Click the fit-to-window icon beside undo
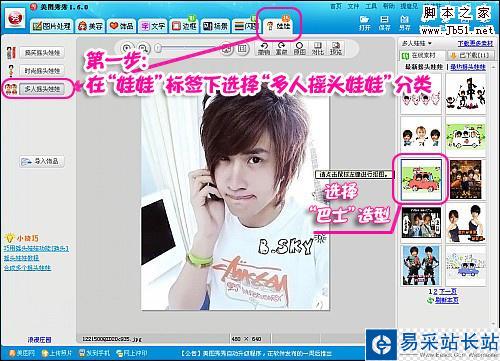Viewport: 500px width, 361px height. click(x=243, y=49)
